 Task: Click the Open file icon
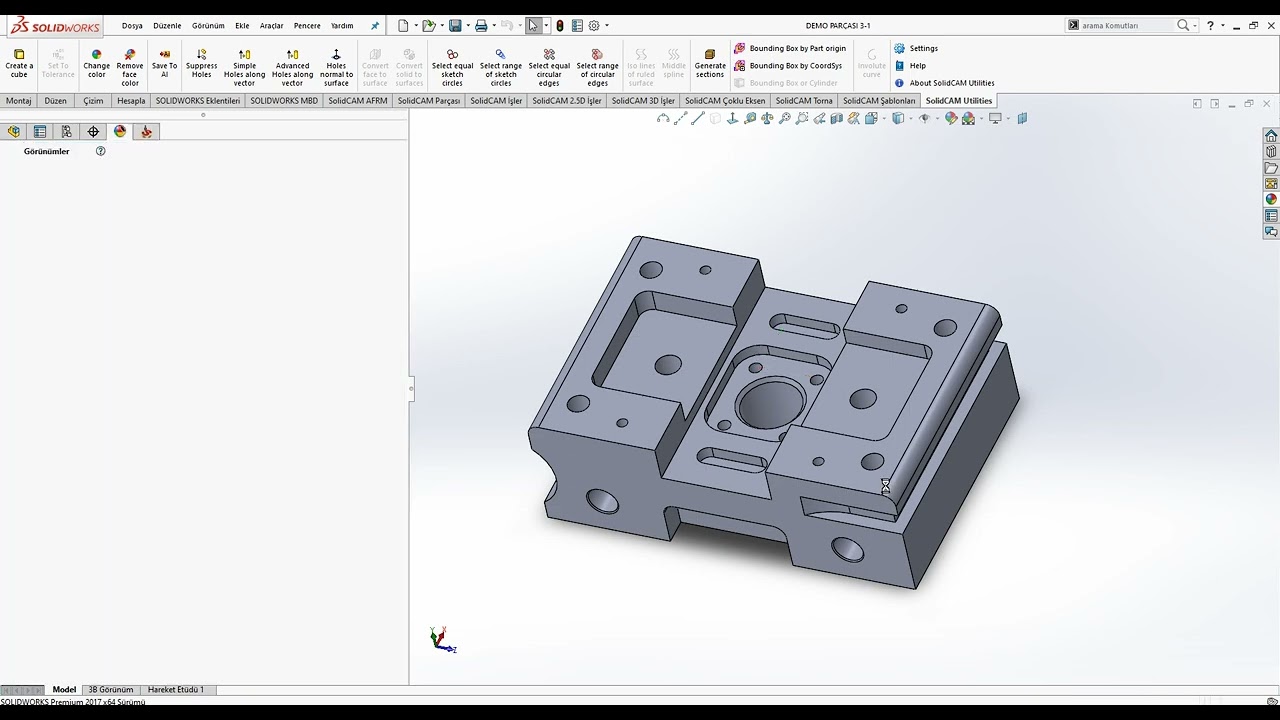tap(428, 26)
